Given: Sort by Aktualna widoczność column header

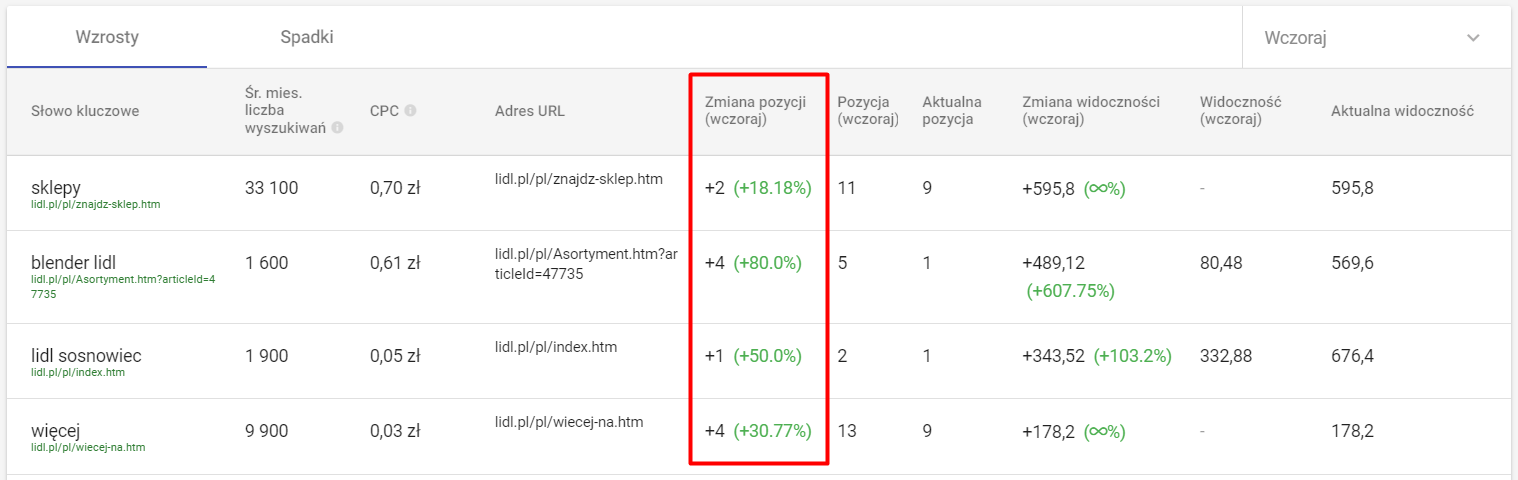Looking at the screenshot, I should 1402,111.
